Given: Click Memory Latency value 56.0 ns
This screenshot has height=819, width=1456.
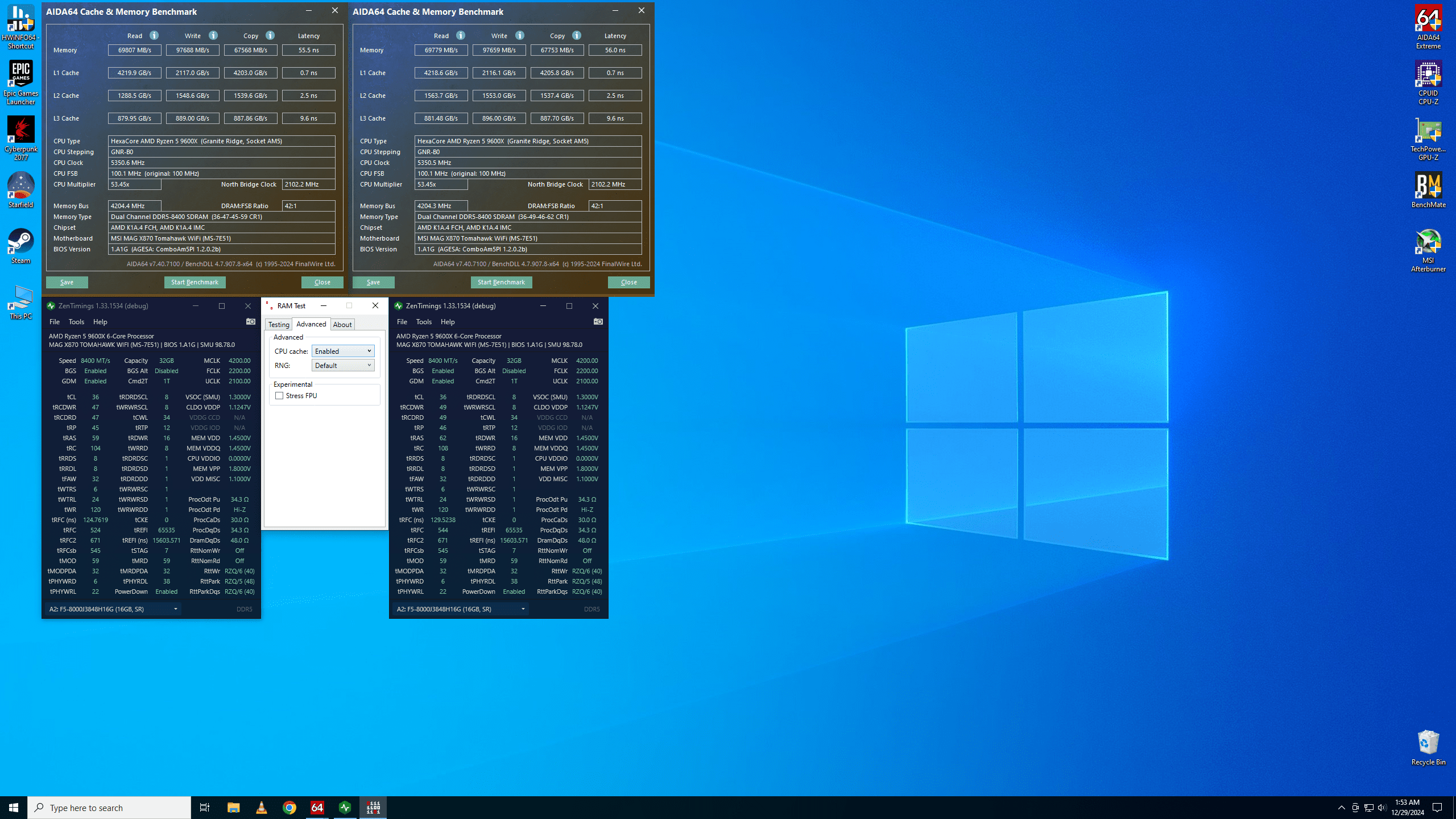Looking at the screenshot, I should click(x=615, y=50).
